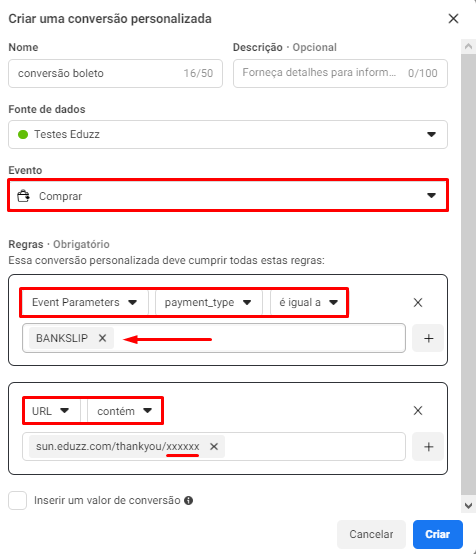Open the payment_type parameter dropdown
Screen dimensions: 476x554
point(208,302)
